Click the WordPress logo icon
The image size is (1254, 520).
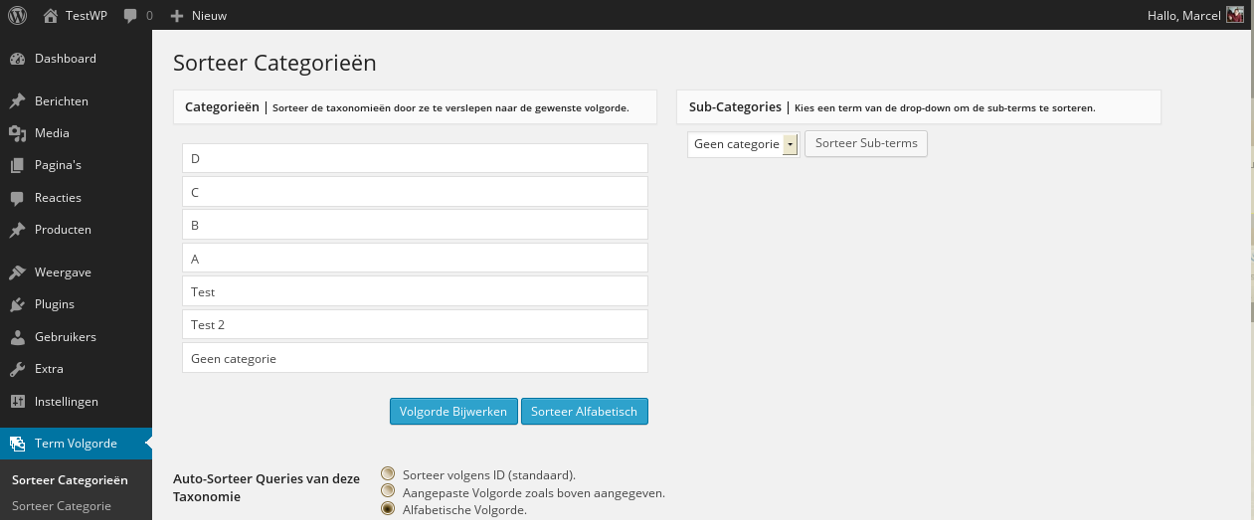pos(17,15)
